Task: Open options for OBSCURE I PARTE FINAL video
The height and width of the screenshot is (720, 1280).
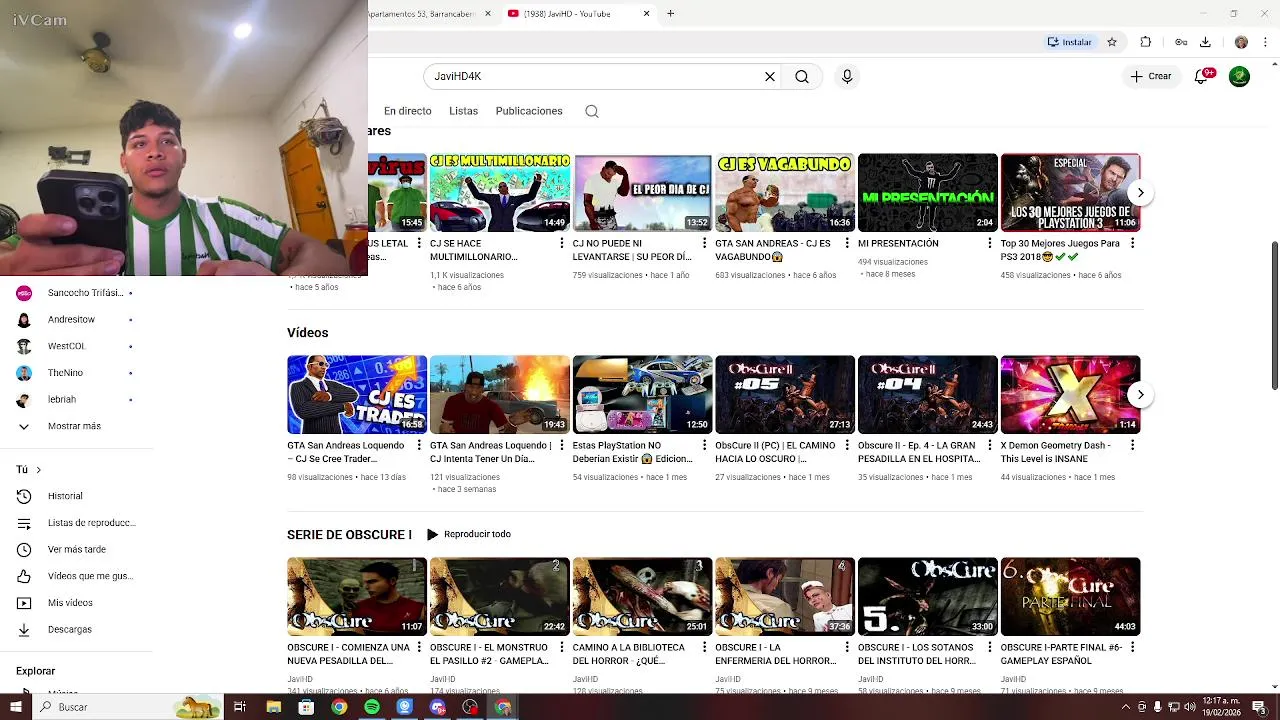Action: click(1132, 647)
